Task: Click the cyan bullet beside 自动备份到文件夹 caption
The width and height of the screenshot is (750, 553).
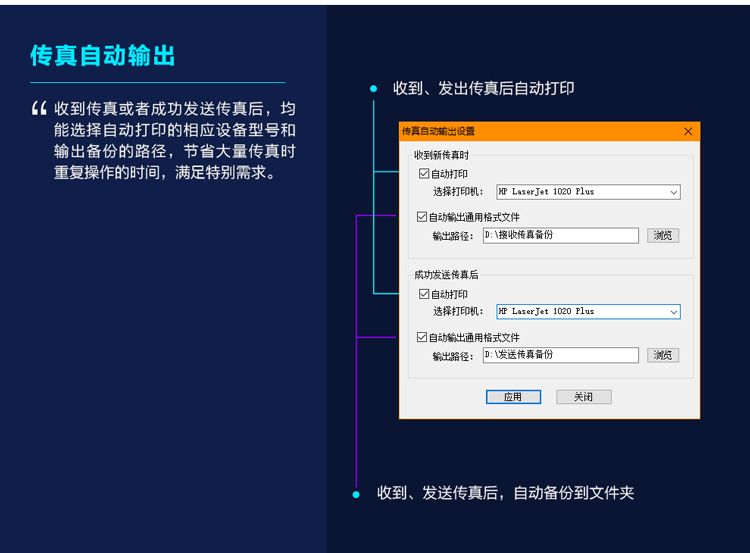Action: [356, 495]
